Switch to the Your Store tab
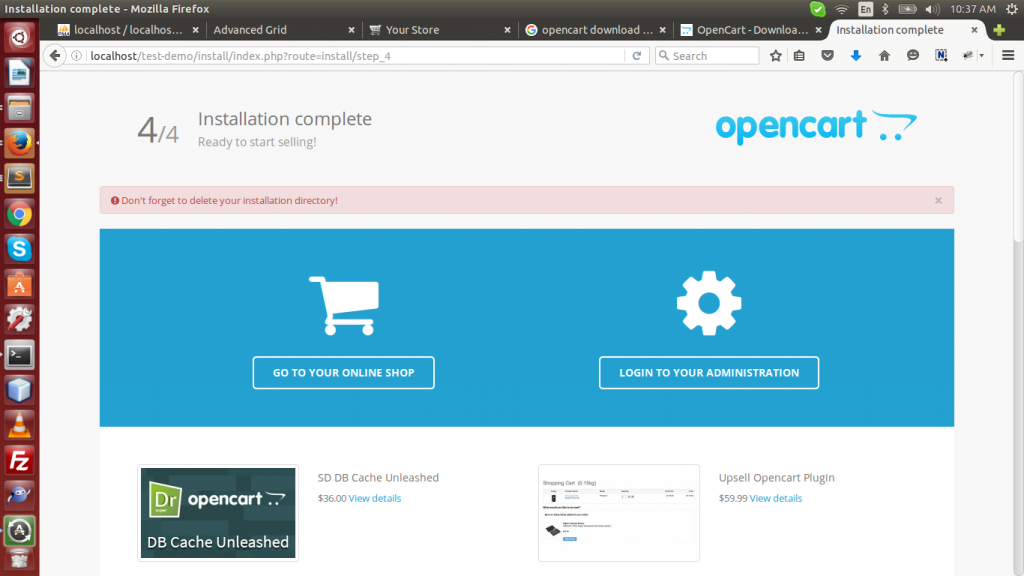 pos(412,30)
